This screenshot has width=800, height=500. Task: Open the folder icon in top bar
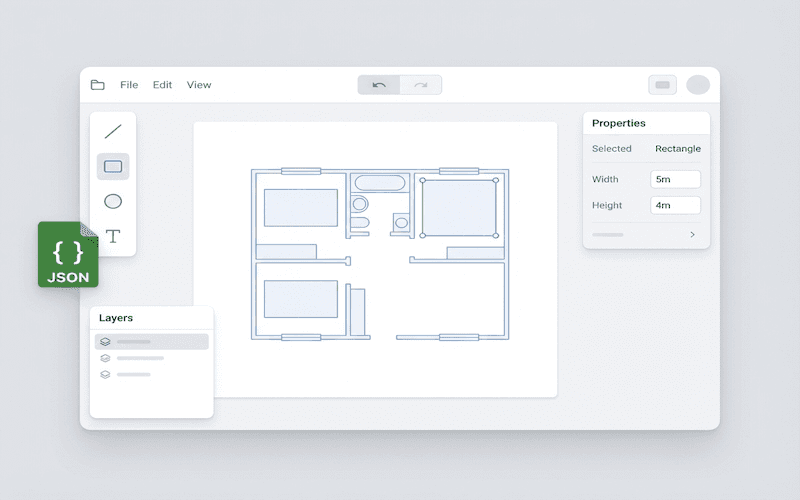pyautogui.click(x=97, y=85)
